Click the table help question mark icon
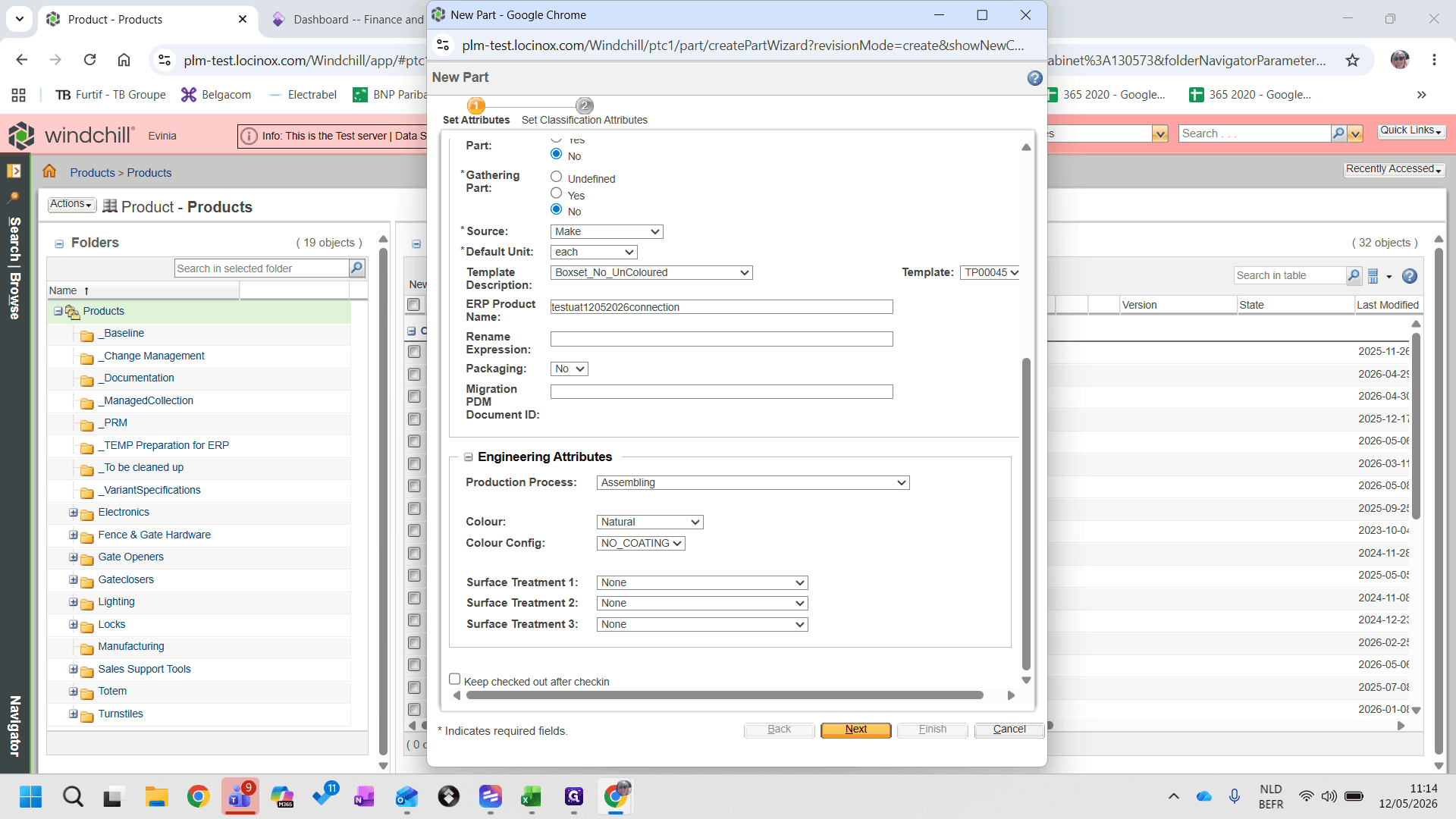 tap(1410, 276)
